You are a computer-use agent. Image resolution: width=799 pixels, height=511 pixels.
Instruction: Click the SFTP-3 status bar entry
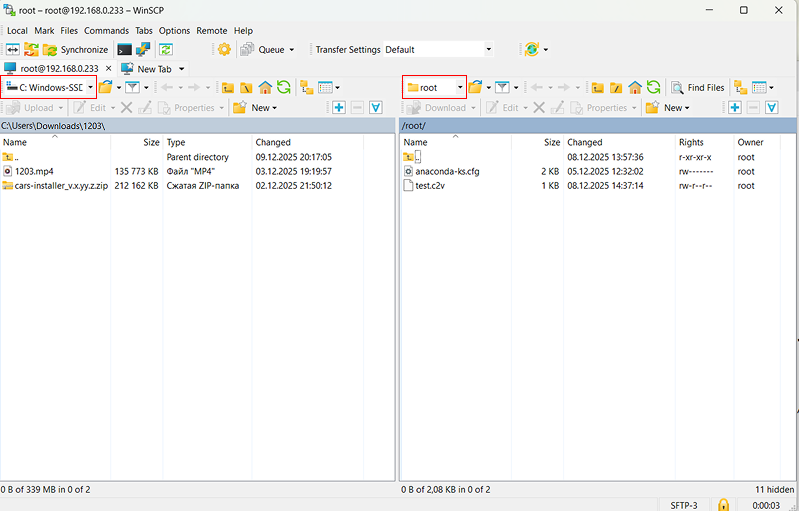point(684,505)
